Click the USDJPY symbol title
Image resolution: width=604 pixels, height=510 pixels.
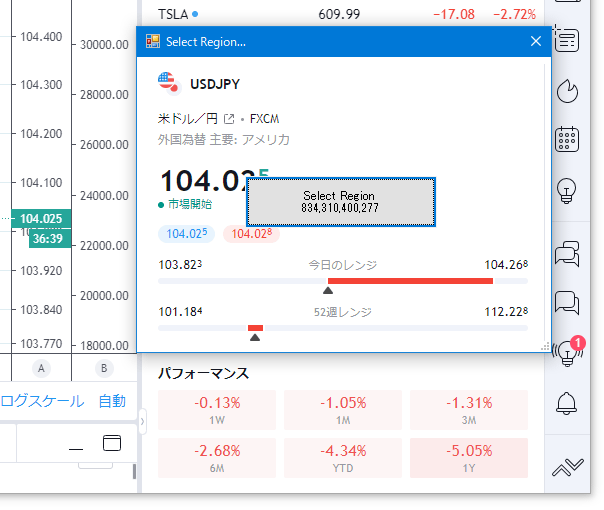pyautogui.click(x=215, y=84)
